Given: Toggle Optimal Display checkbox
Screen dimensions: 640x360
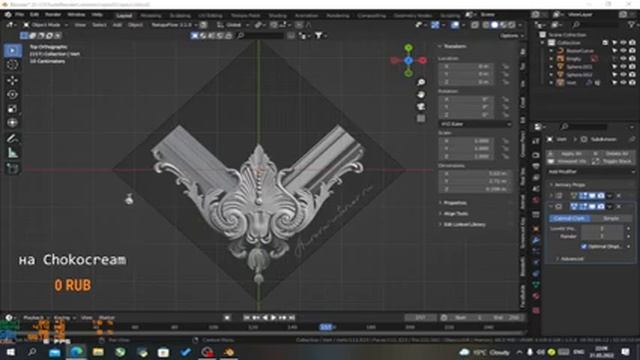Looking at the screenshot, I should coord(584,247).
